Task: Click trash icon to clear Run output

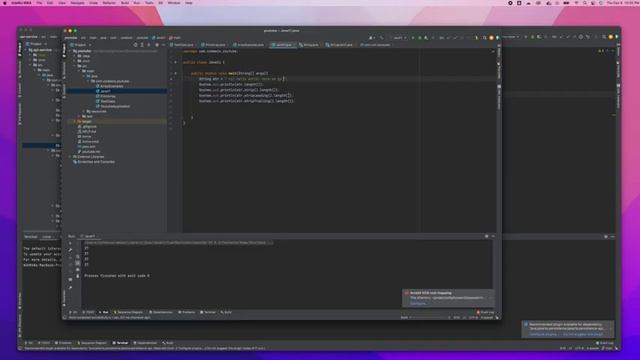Action: coord(78,276)
